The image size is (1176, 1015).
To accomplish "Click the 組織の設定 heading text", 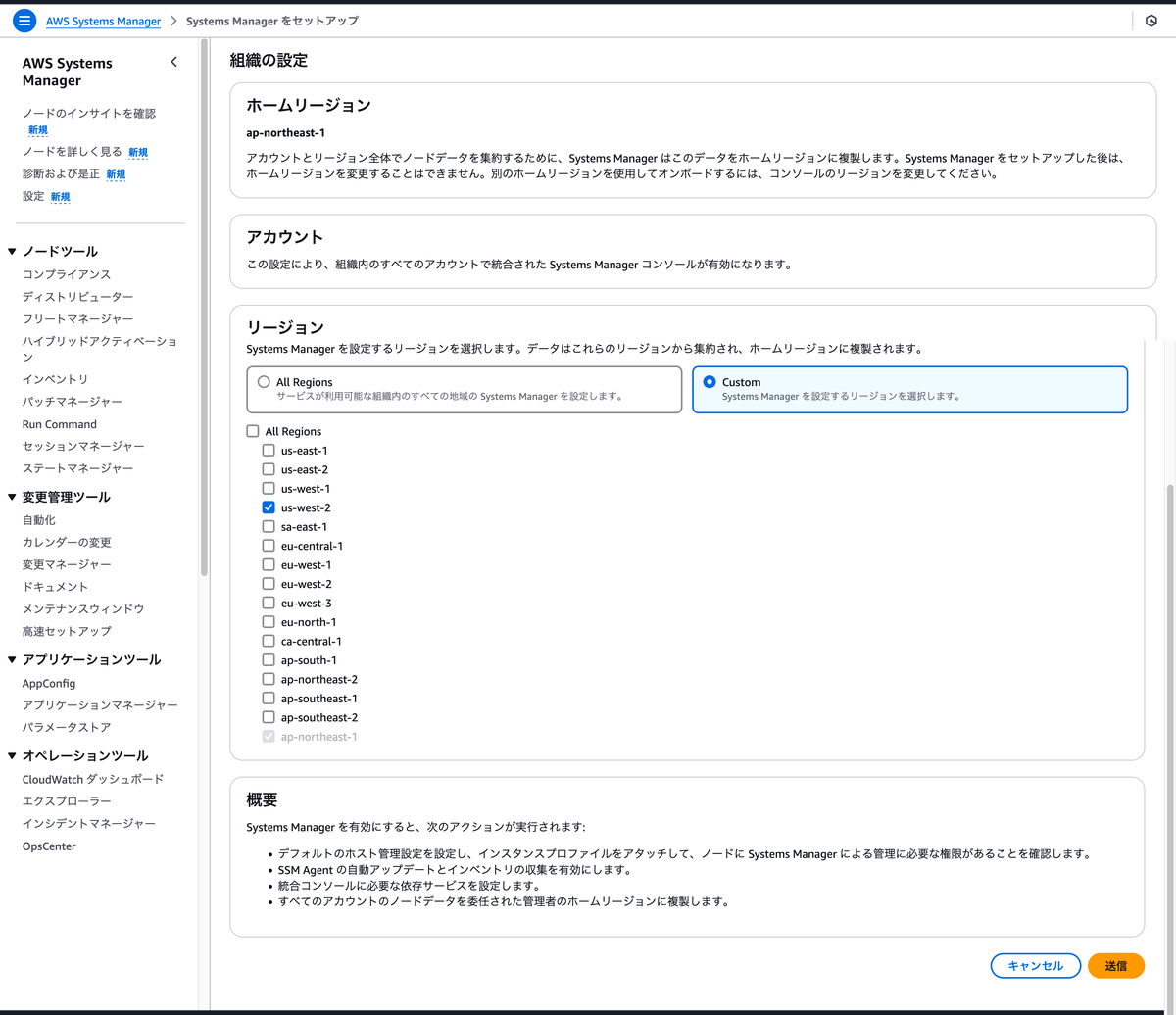I will click(269, 60).
